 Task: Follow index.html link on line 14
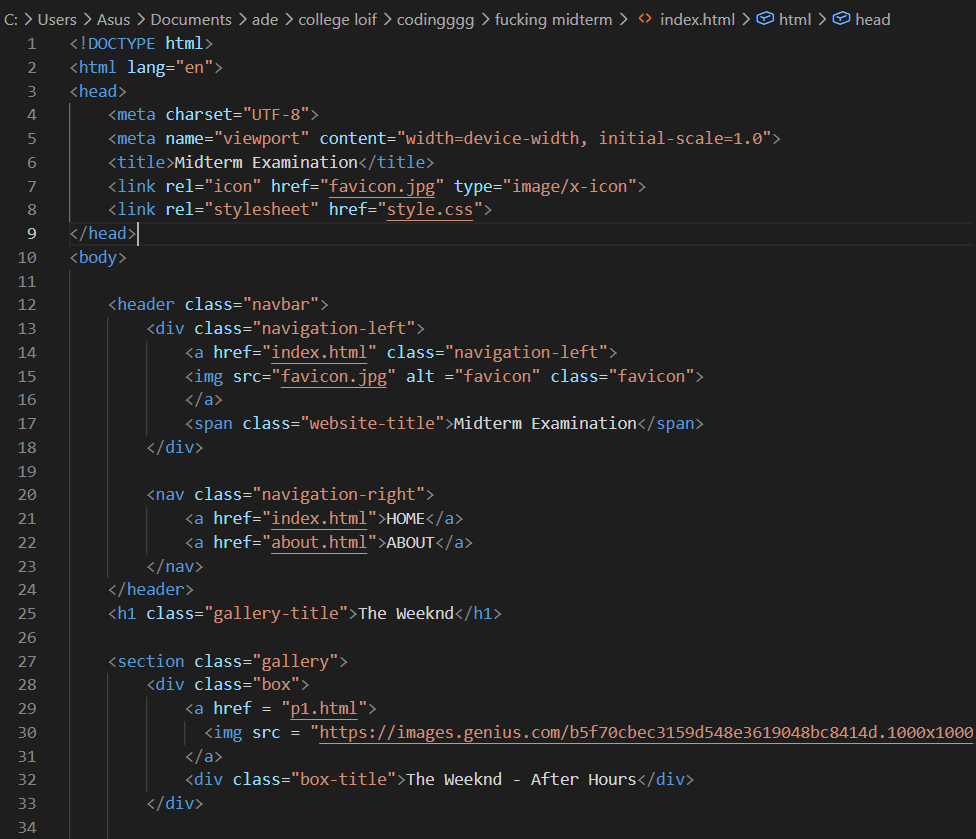click(x=319, y=352)
